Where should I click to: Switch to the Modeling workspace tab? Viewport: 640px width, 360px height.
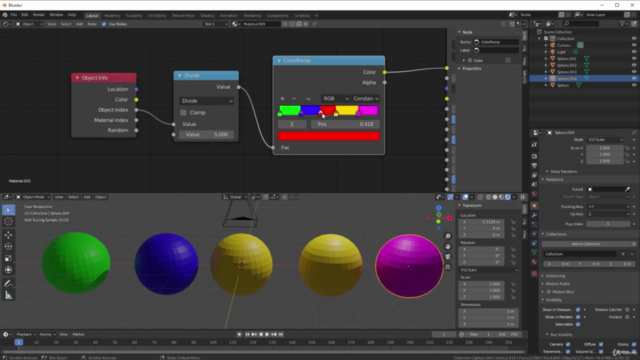(112, 16)
